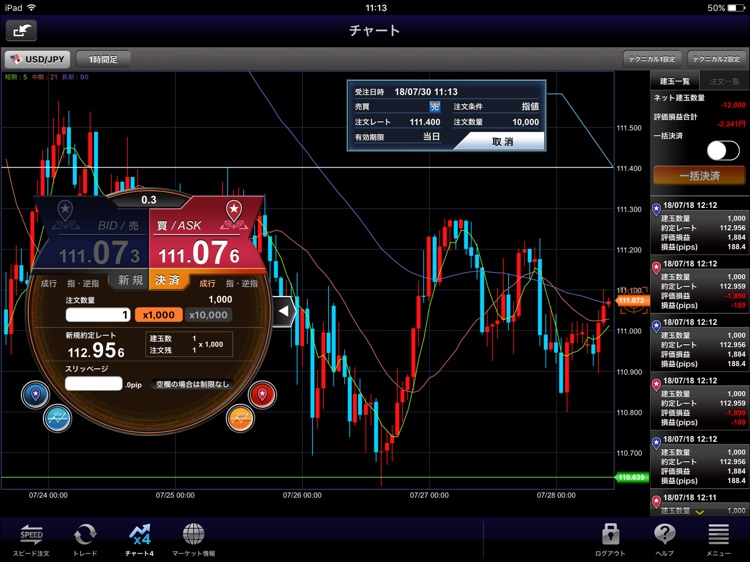Toggle the 一括決済 switch

point(723,151)
